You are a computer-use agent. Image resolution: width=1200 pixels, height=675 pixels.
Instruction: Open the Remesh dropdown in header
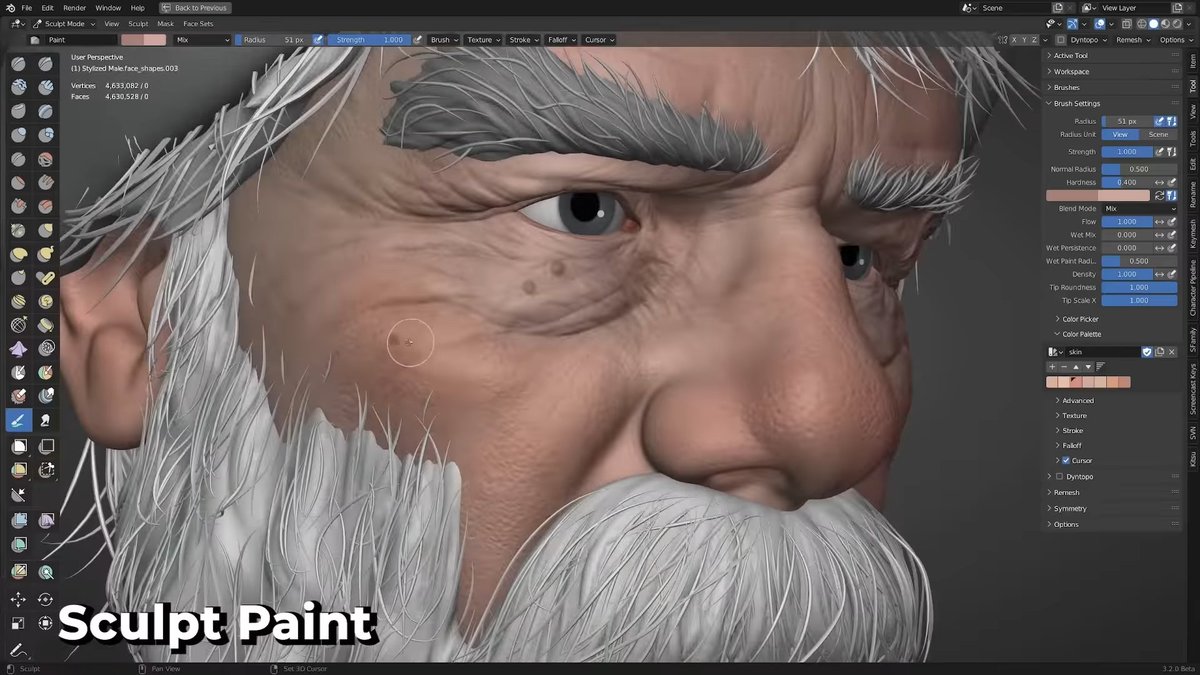[x=1132, y=40]
